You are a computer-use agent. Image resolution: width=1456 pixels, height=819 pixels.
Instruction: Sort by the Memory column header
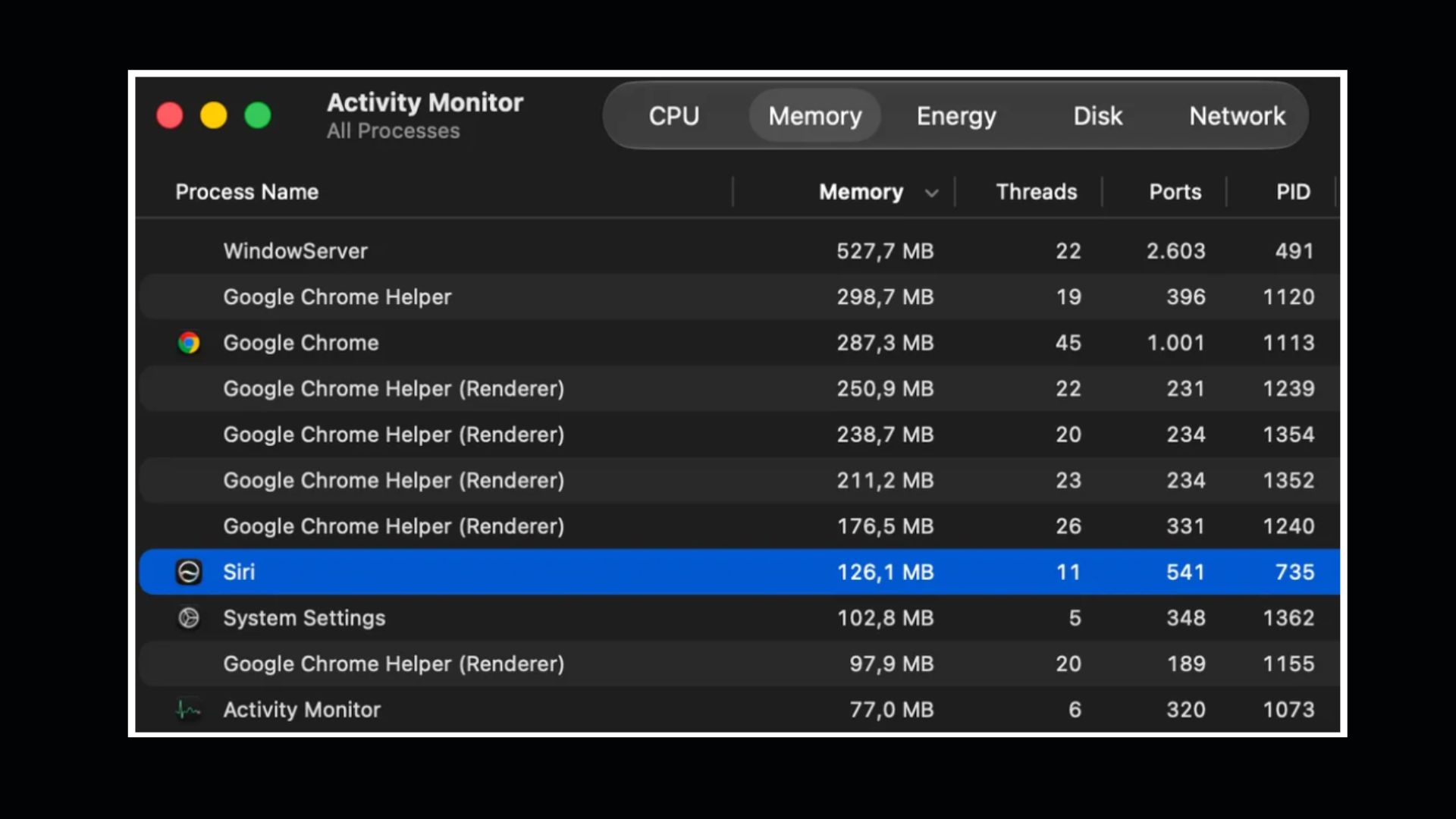coord(861,192)
